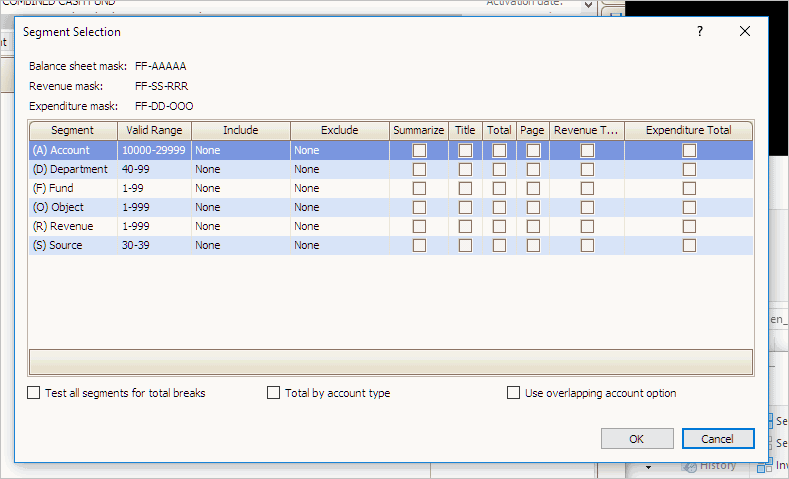Check Total for the Object segment
Viewport: 789px width, 479px height.
tap(499, 207)
